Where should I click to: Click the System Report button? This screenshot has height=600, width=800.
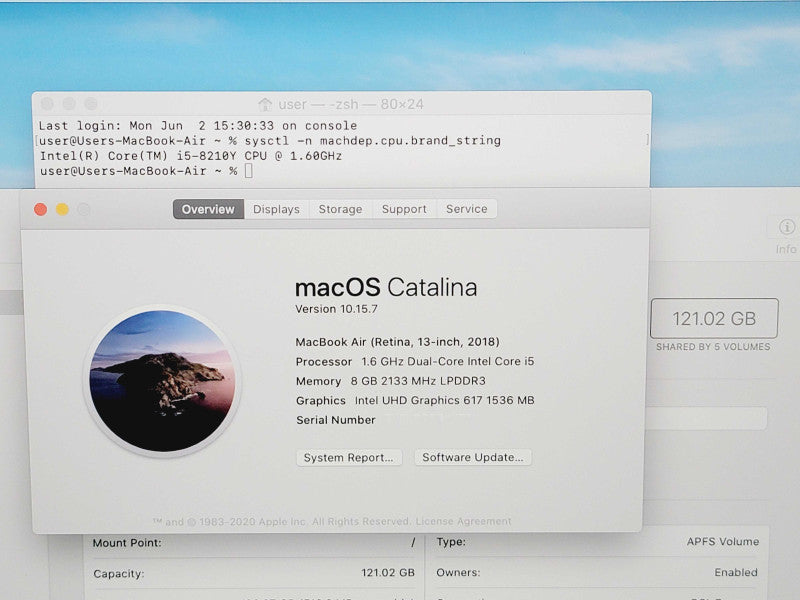[348, 458]
